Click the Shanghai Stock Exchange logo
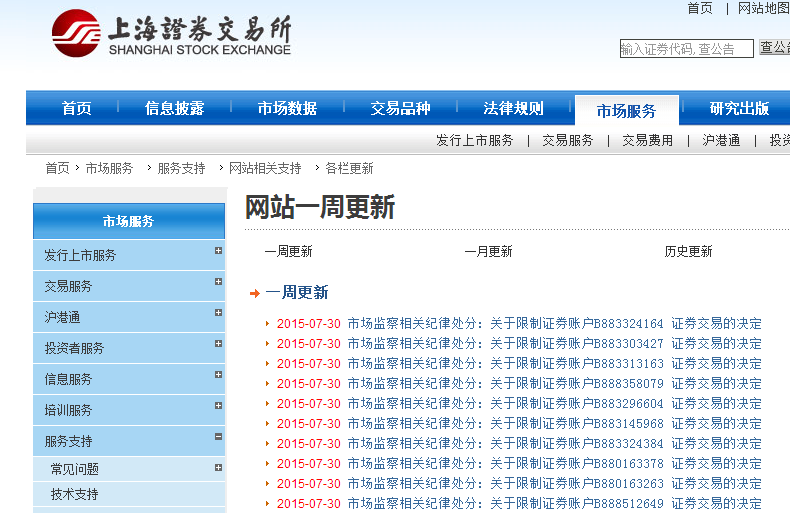This screenshot has height=513, width=790. click(172, 33)
